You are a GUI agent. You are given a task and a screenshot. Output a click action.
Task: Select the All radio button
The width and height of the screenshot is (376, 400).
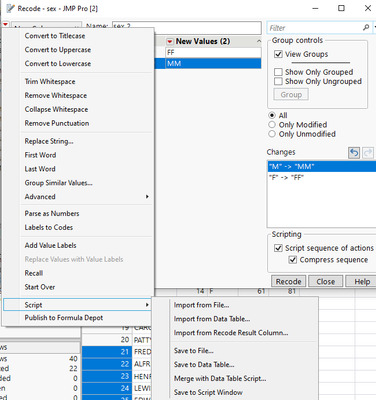(272, 115)
